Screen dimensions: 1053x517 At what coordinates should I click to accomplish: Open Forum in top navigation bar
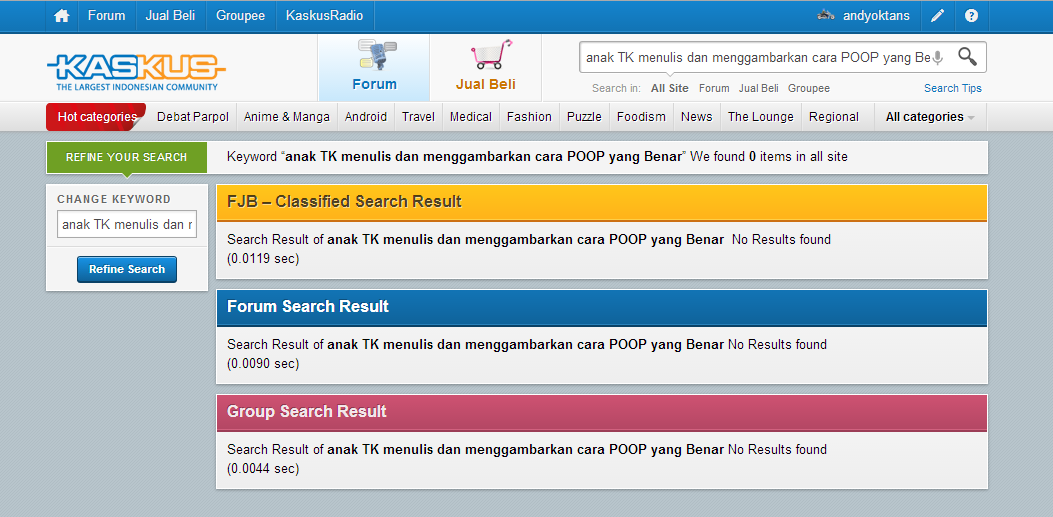(106, 16)
